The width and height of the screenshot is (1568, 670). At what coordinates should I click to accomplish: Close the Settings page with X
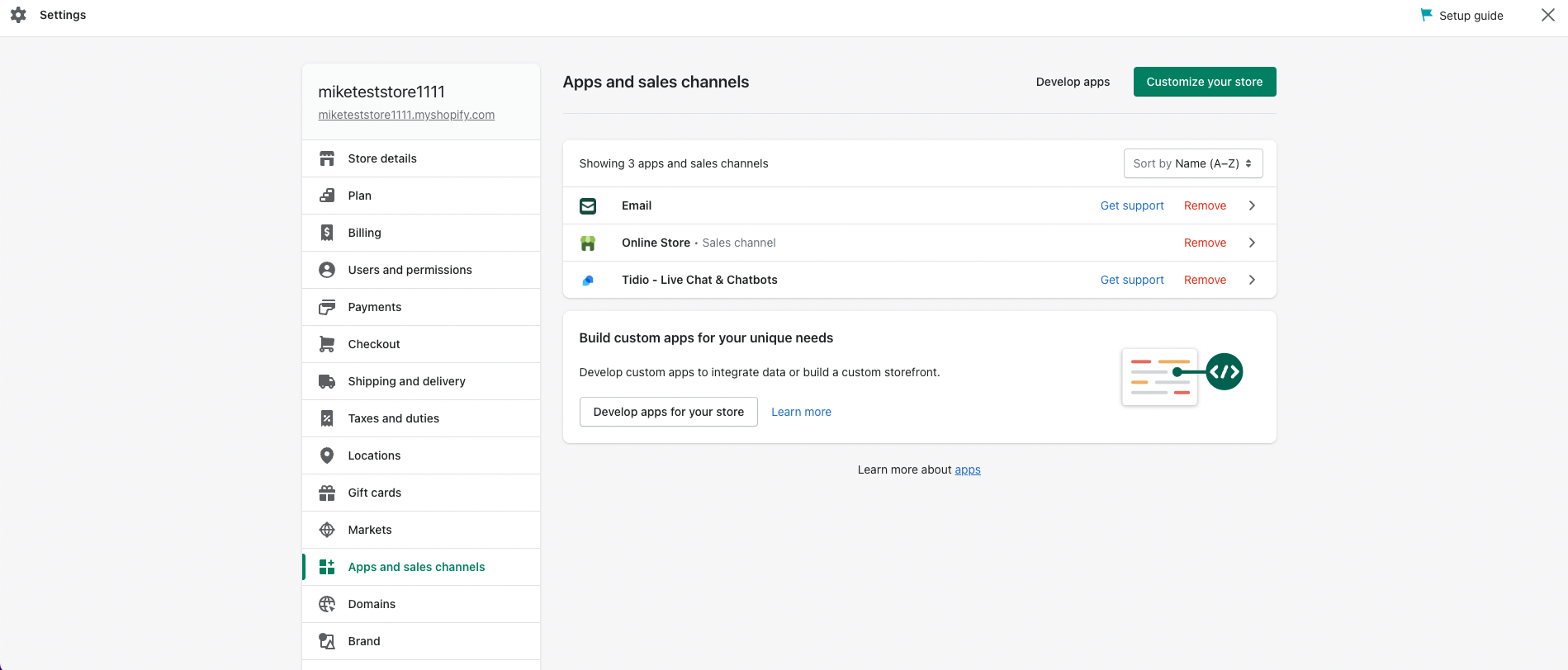tap(1548, 15)
